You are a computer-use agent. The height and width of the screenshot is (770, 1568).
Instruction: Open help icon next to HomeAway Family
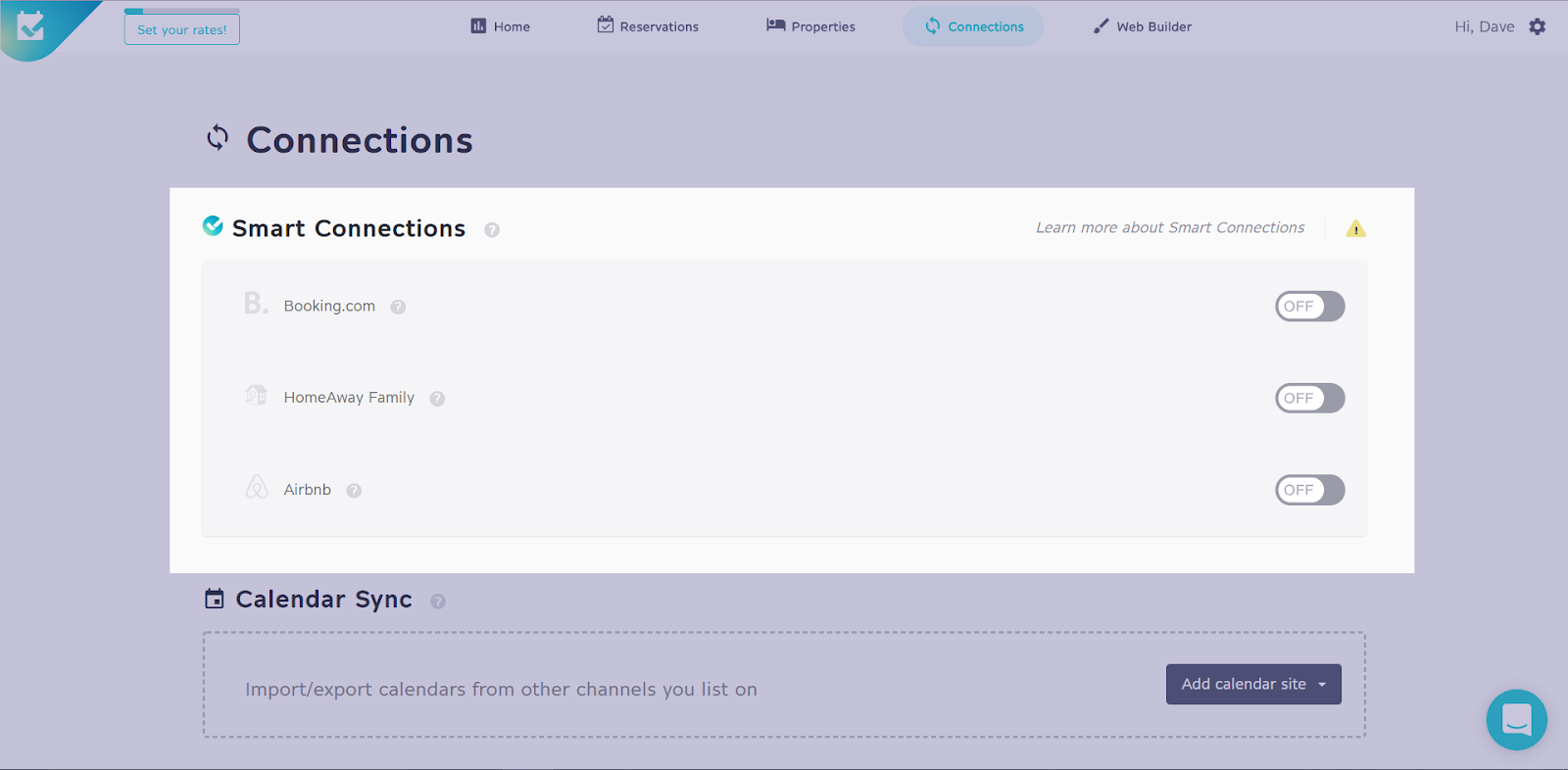pos(437,399)
